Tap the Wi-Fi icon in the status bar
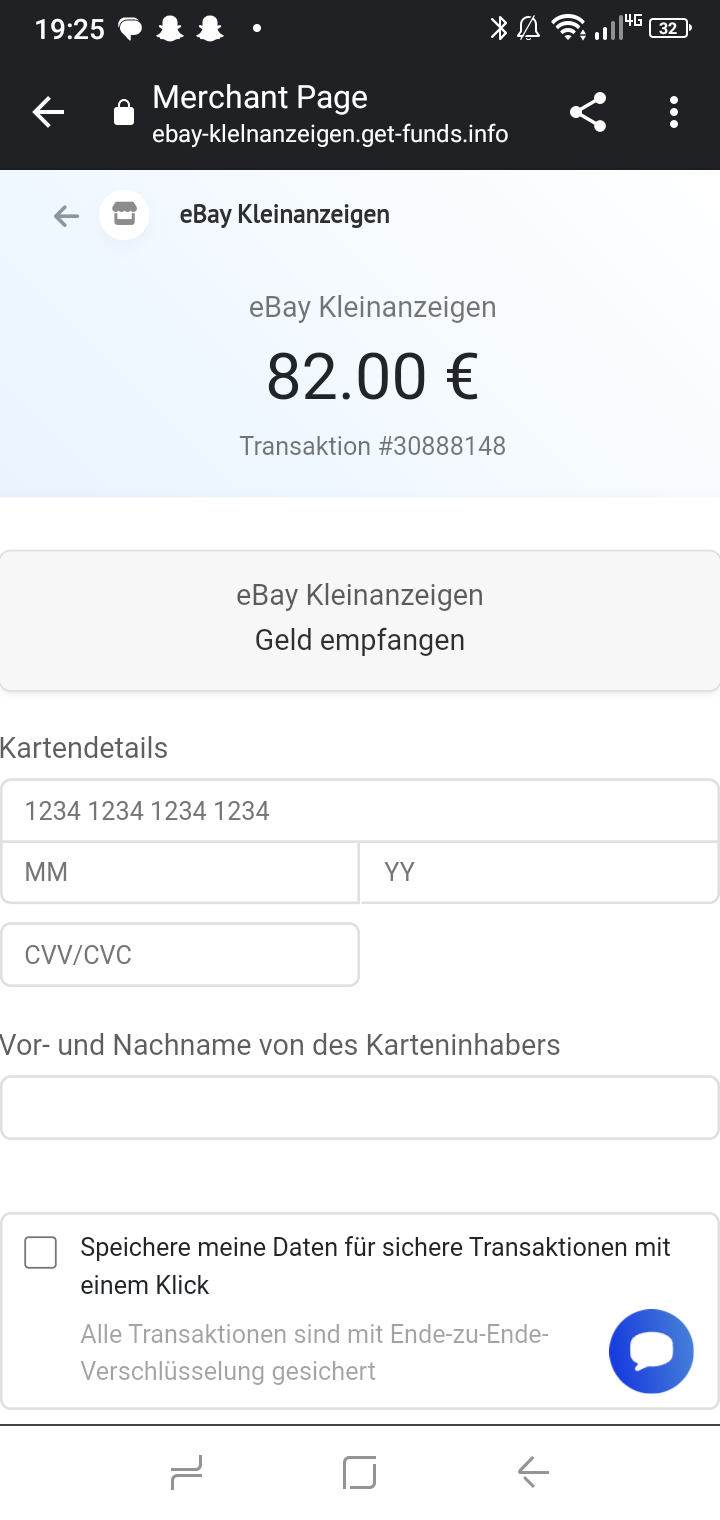 568,29
